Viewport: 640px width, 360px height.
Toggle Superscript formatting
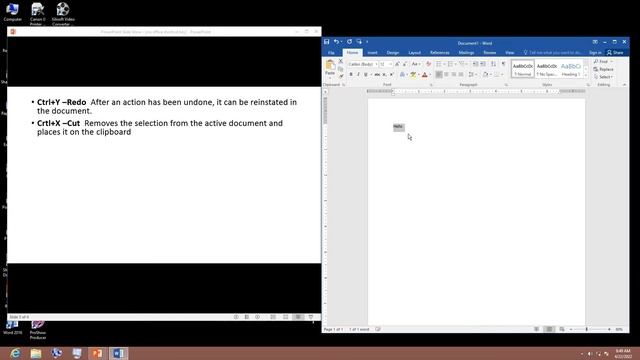[x=391, y=75]
